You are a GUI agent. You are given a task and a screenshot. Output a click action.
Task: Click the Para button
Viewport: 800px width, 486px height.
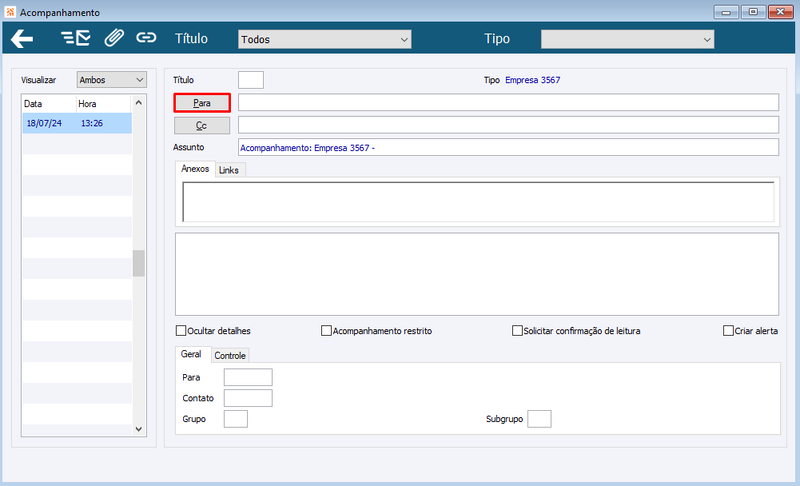click(x=202, y=103)
